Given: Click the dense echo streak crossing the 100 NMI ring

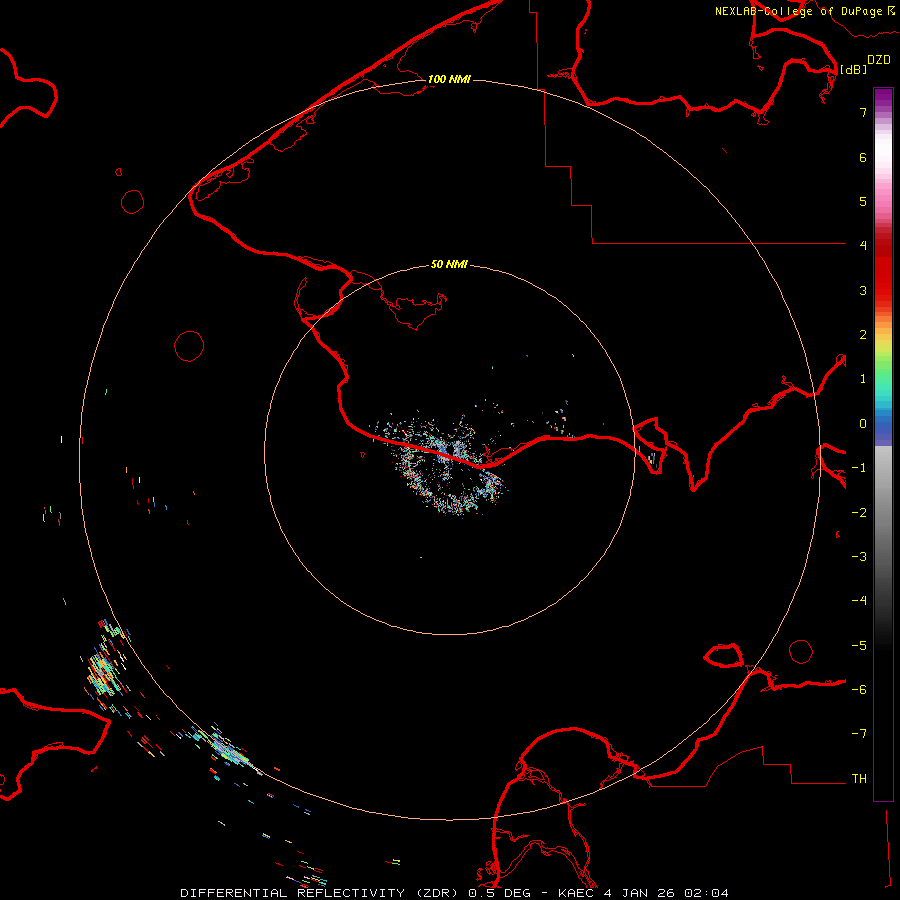Looking at the screenshot, I should (227, 749).
